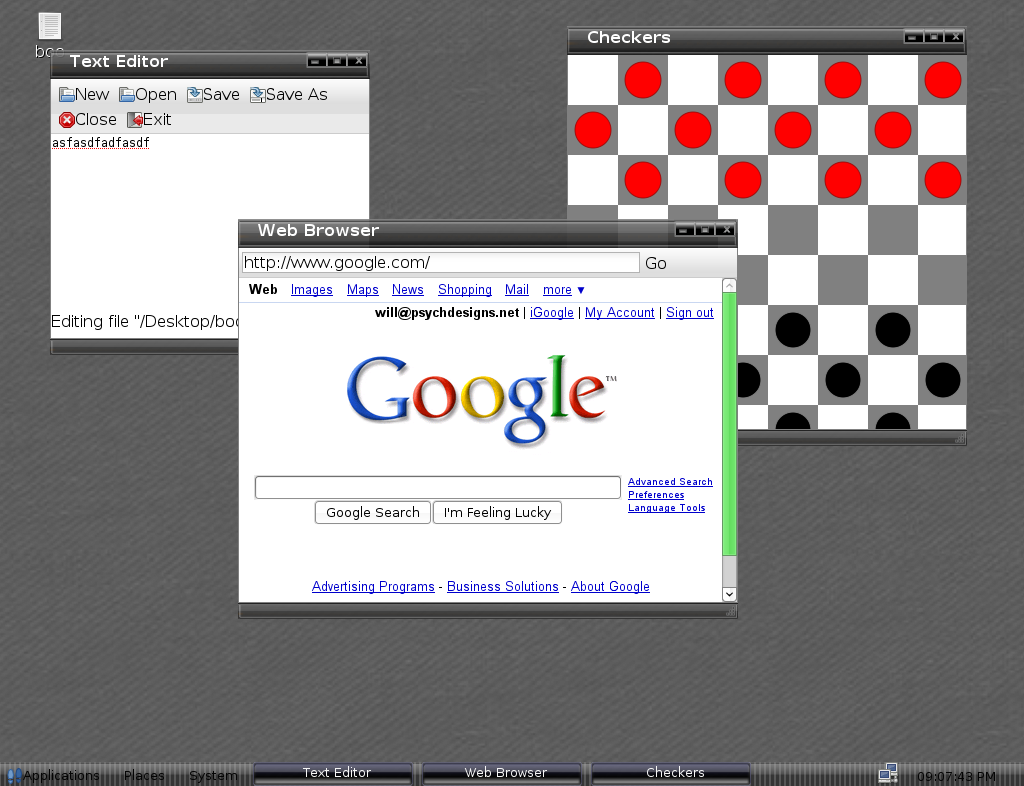Click the red Close icon in Text Editor
This screenshot has width=1024, height=786.
67,120
